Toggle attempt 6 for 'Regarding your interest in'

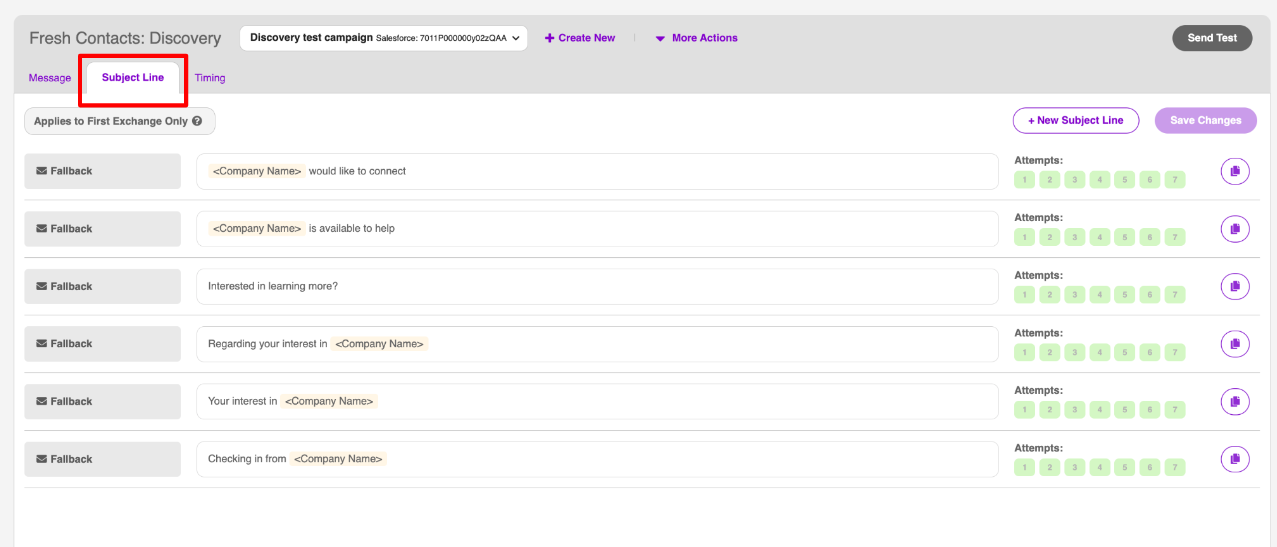(1150, 352)
